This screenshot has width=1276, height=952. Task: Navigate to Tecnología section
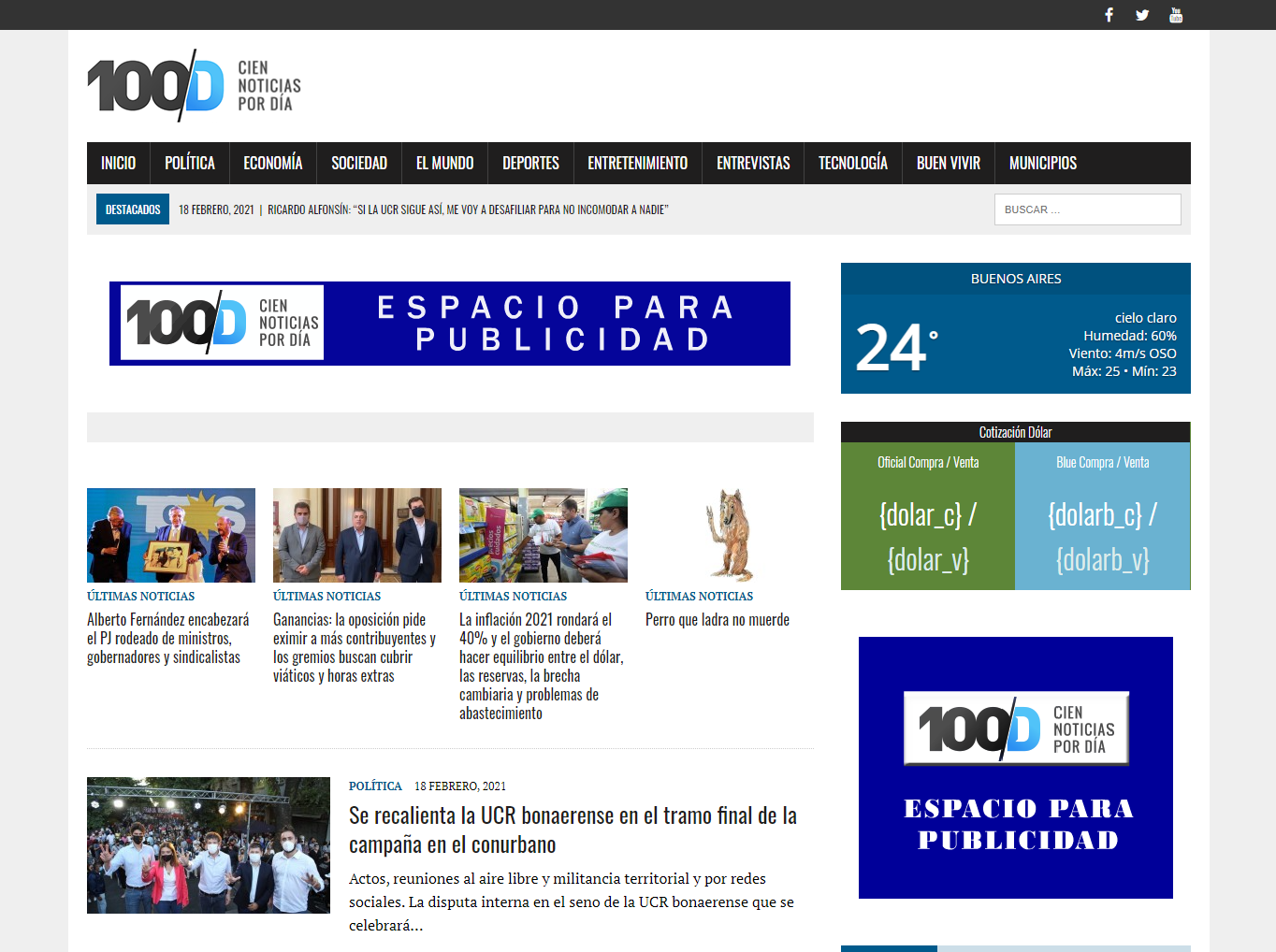pos(852,163)
